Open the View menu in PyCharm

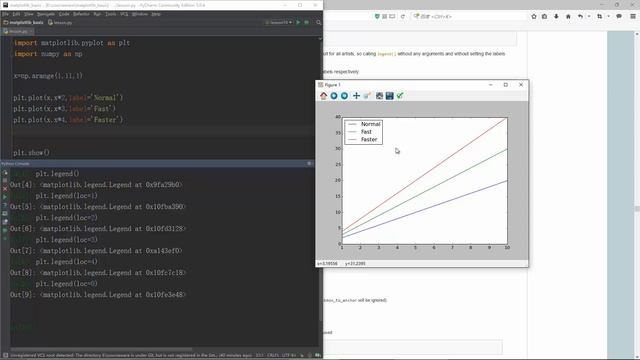(29, 14)
